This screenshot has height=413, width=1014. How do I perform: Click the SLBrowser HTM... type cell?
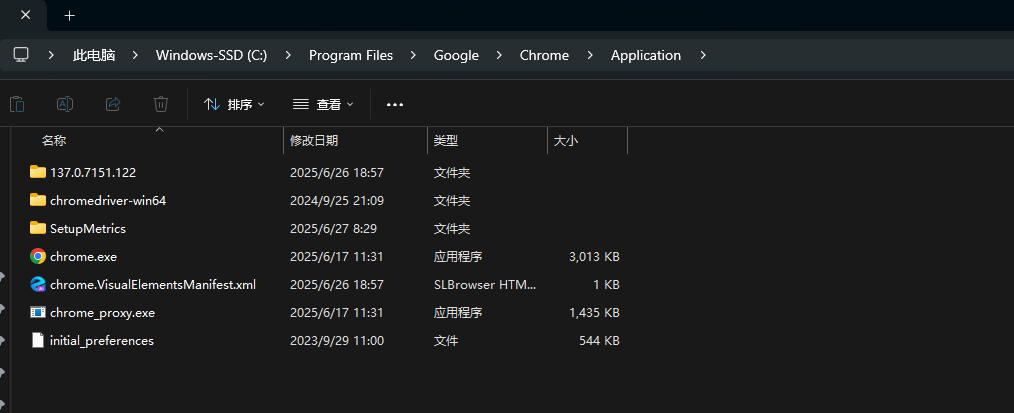click(484, 284)
